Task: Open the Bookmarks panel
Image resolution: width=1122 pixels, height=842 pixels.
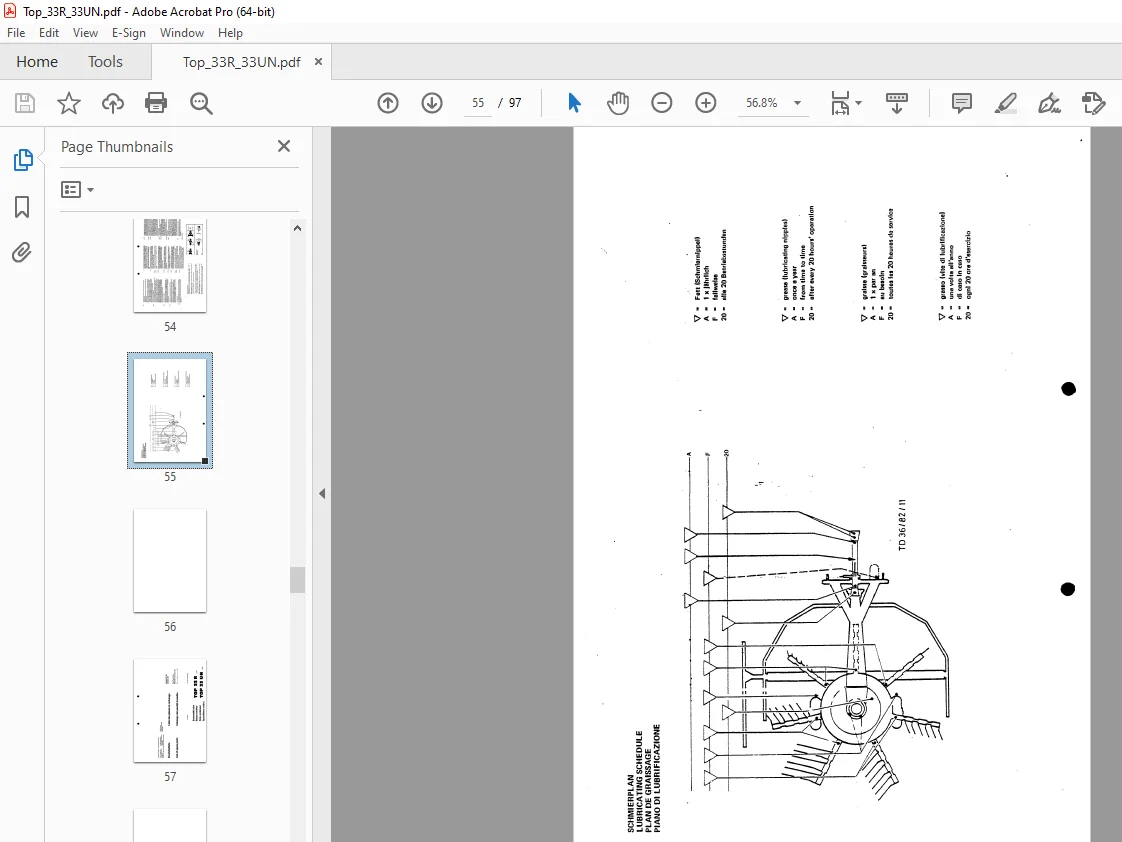Action: click(22, 207)
